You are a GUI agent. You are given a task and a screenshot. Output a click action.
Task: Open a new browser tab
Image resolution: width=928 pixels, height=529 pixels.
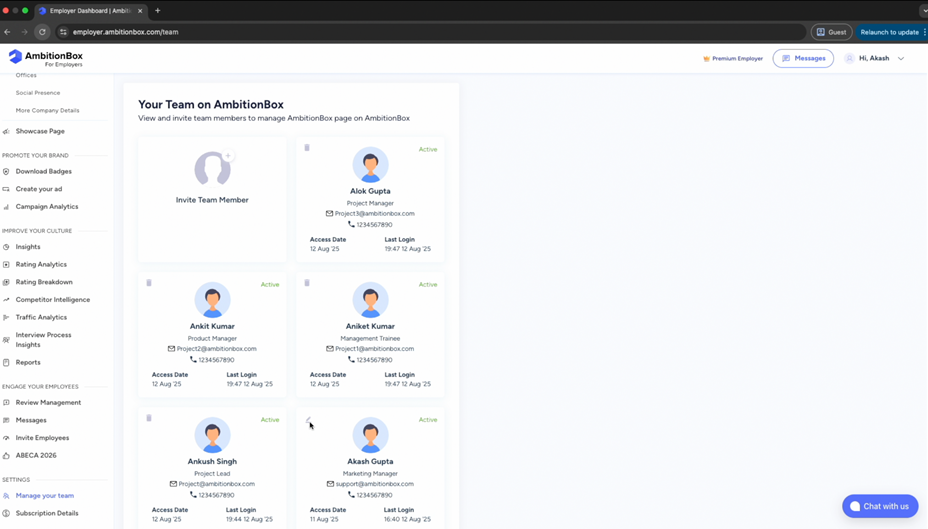pyautogui.click(x=157, y=11)
